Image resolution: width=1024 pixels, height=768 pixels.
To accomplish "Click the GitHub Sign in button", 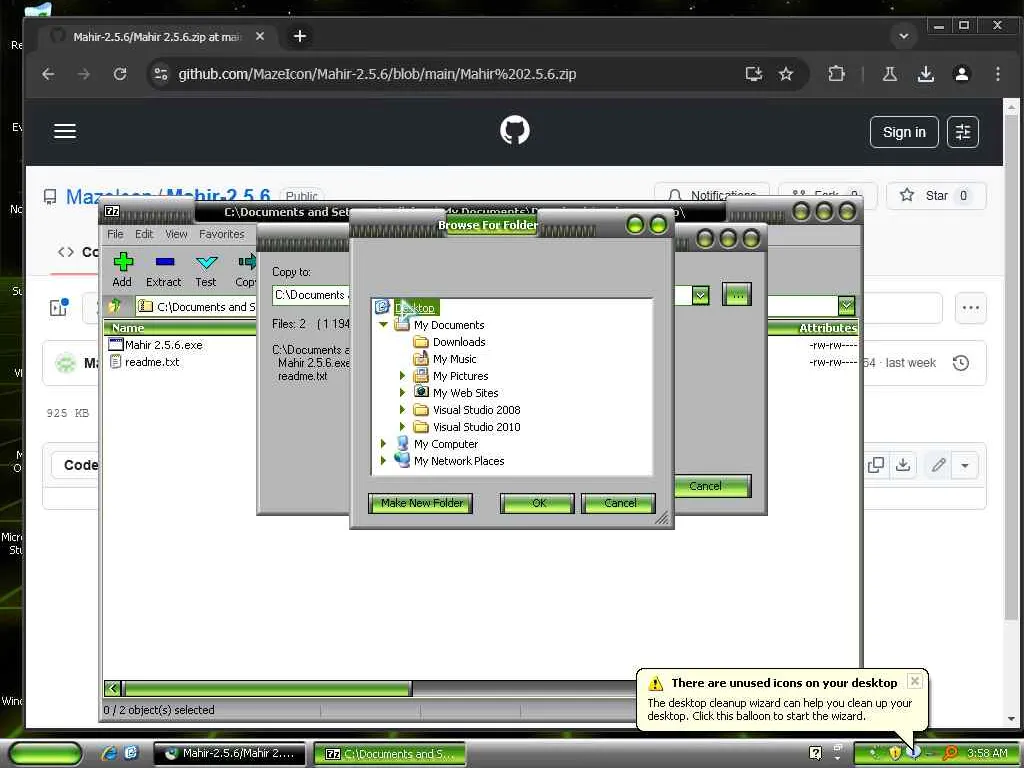I will pyautogui.click(x=904, y=132).
